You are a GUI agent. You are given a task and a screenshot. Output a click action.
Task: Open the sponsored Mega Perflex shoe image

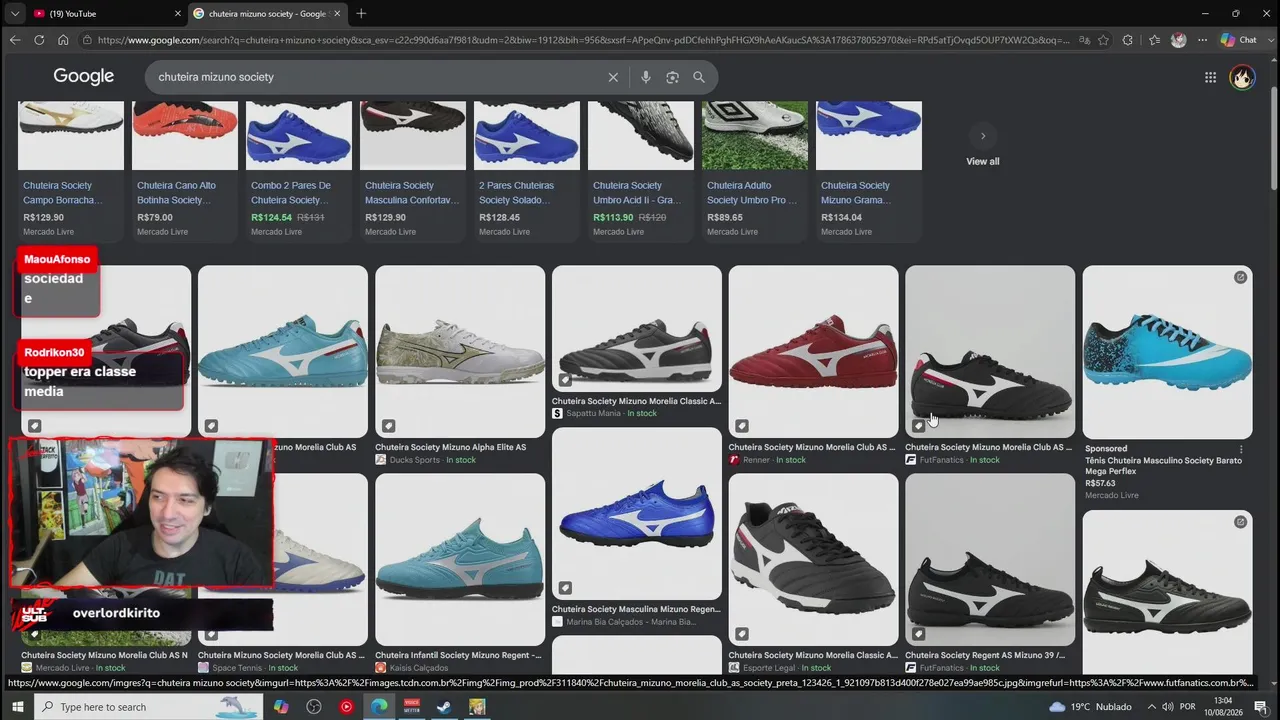(1167, 351)
